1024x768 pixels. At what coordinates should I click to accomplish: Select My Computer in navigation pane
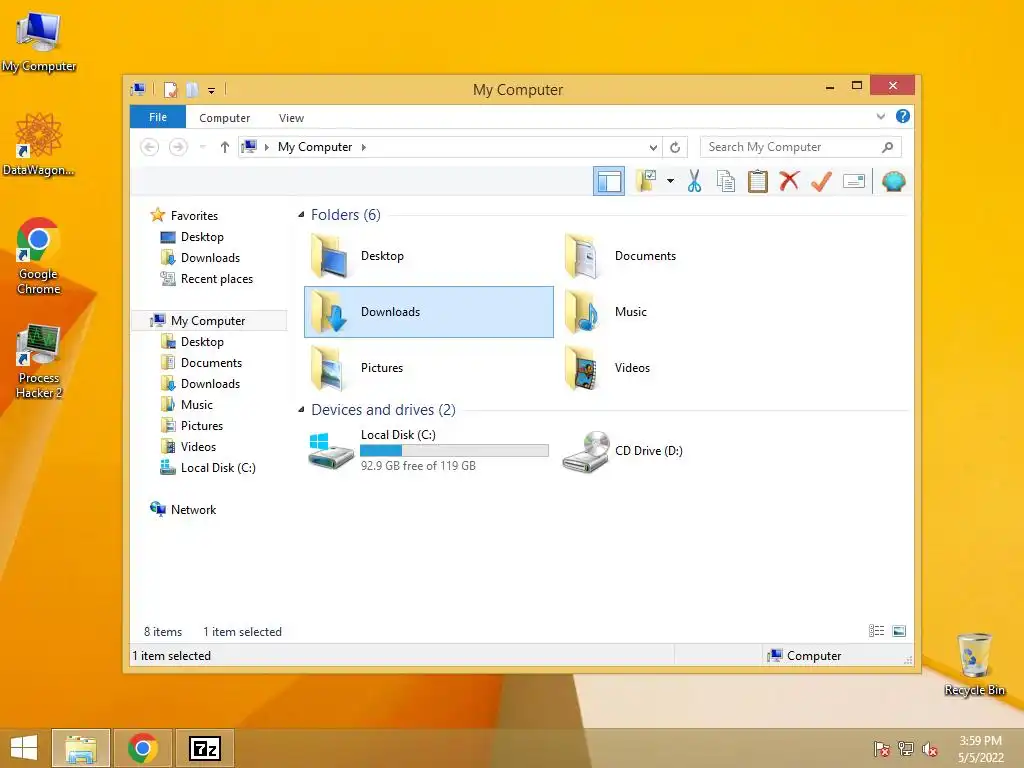208,321
